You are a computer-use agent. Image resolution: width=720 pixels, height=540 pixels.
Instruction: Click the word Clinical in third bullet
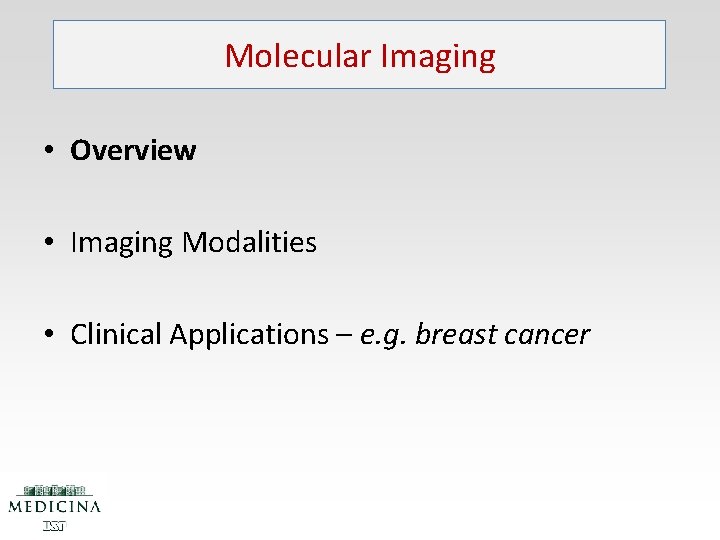tap(116, 333)
